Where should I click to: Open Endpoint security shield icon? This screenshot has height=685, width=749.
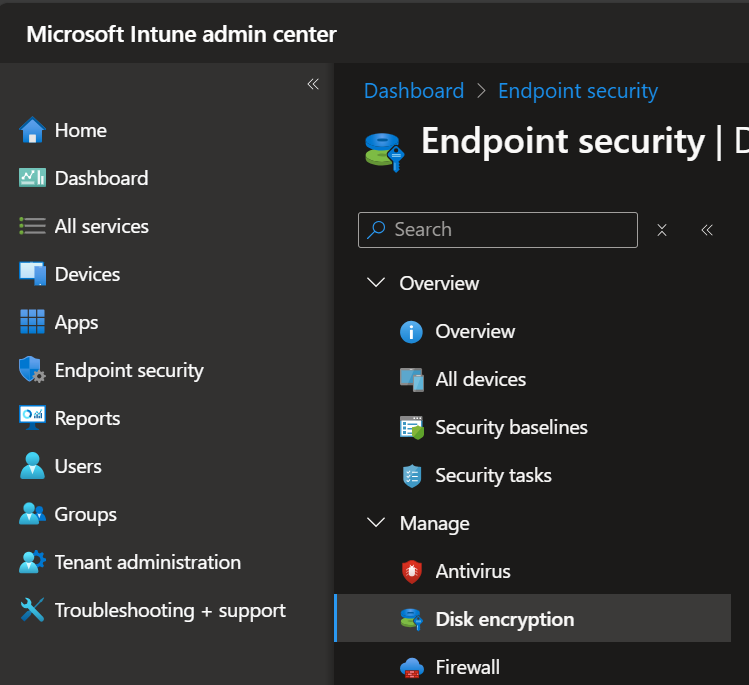32,370
